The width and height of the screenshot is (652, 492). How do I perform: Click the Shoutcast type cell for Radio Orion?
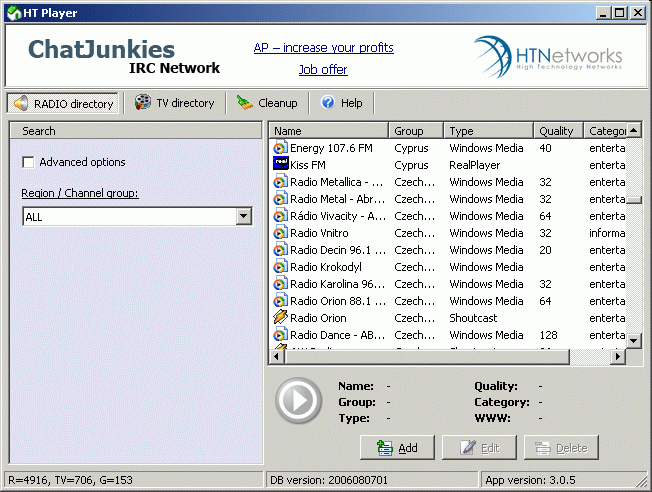click(473, 318)
